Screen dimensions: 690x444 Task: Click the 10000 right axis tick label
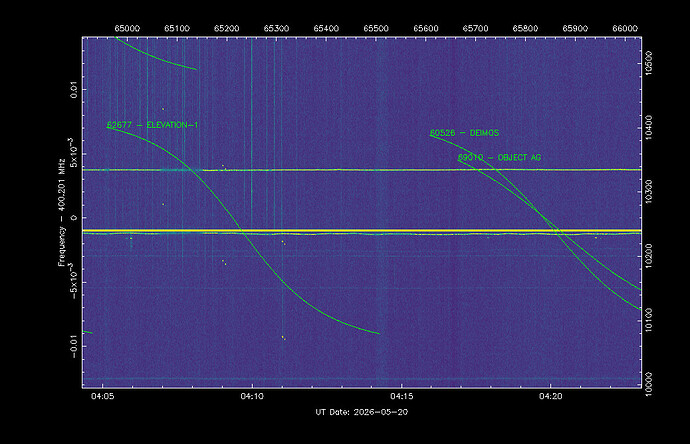(x=648, y=384)
